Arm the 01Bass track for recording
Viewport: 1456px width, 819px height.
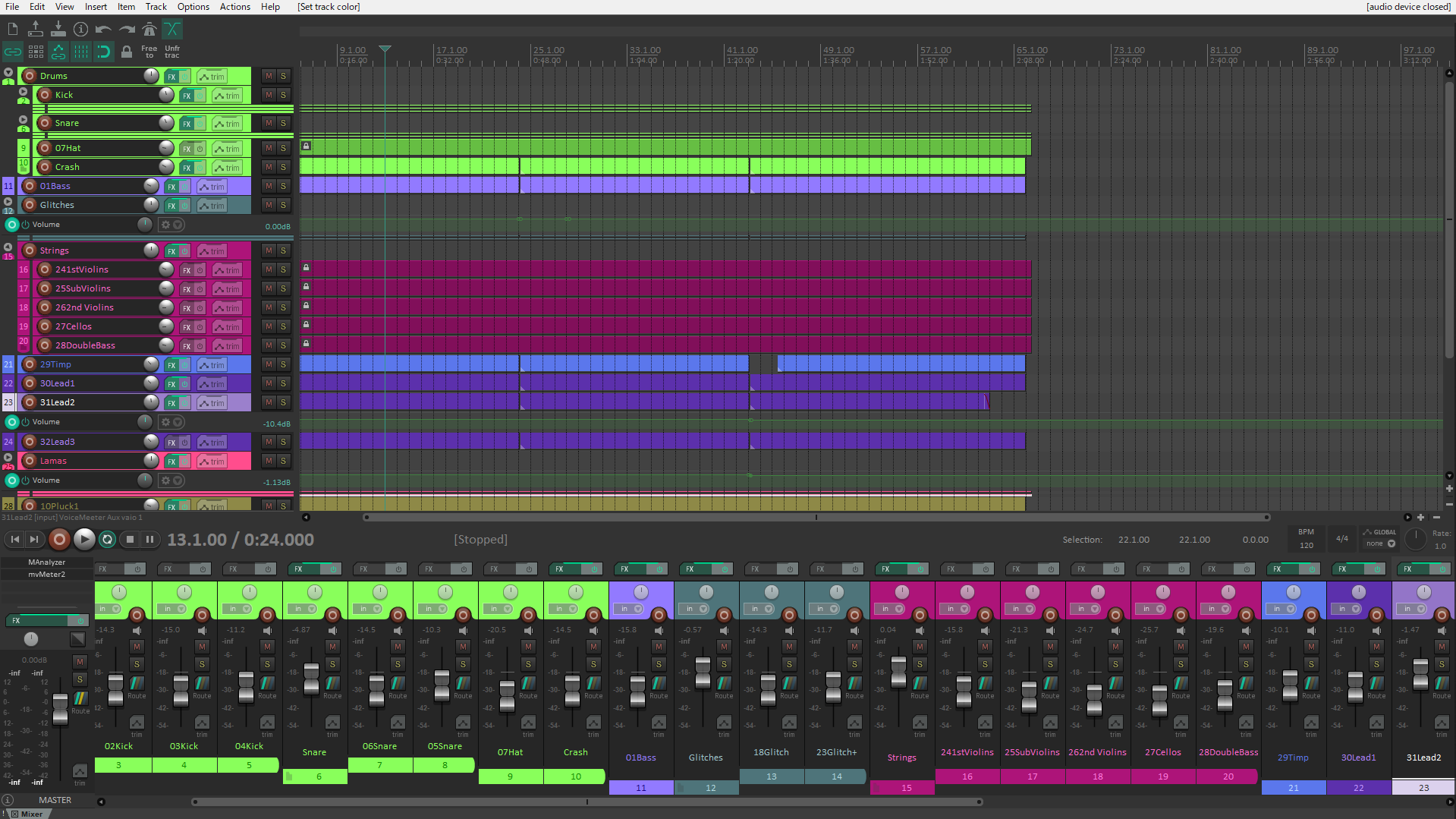coord(30,186)
